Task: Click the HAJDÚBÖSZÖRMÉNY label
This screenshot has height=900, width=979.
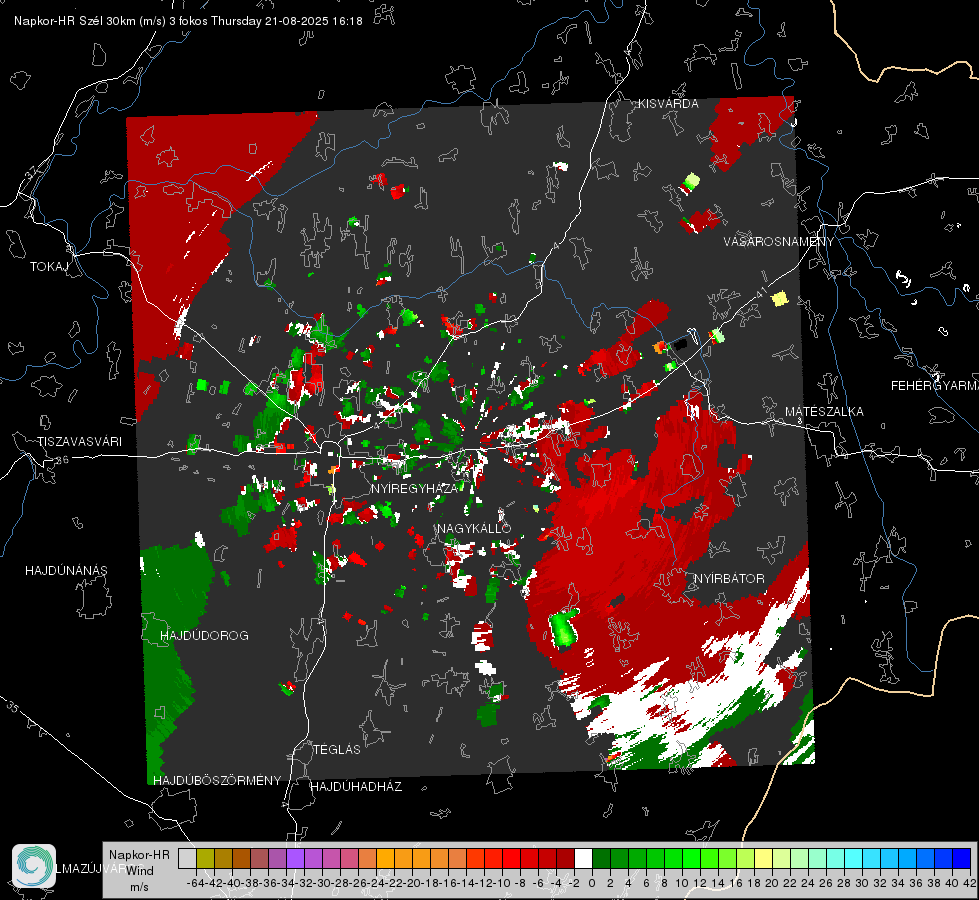Action: coord(217,781)
